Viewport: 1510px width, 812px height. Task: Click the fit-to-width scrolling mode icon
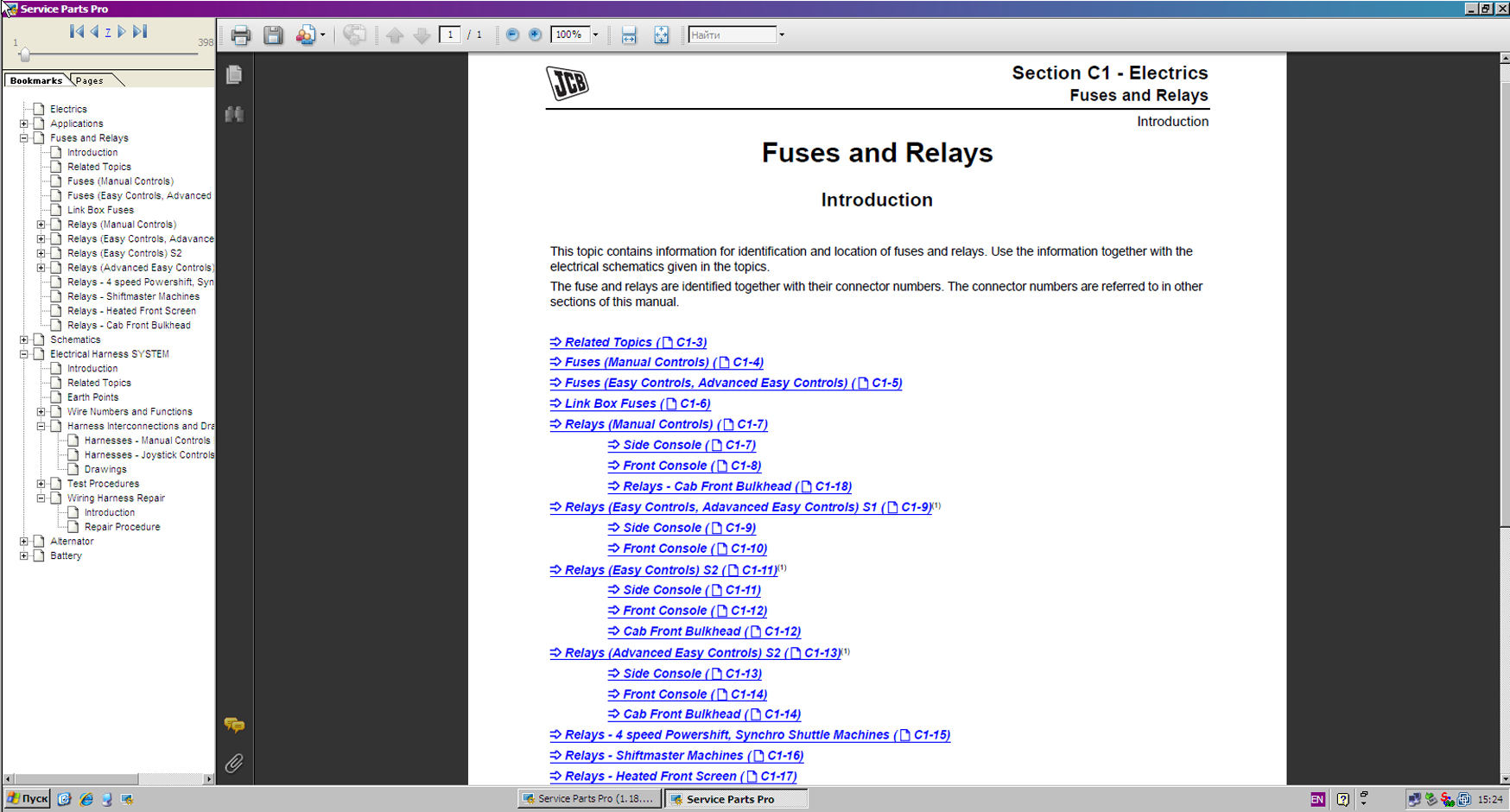pos(629,35)
